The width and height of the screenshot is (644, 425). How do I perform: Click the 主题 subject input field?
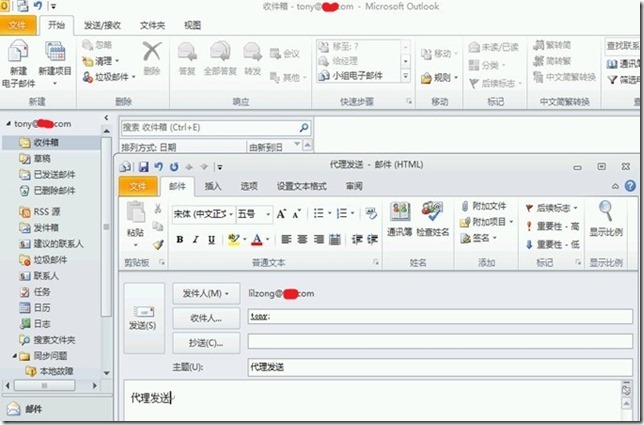[x=440, y=367]
